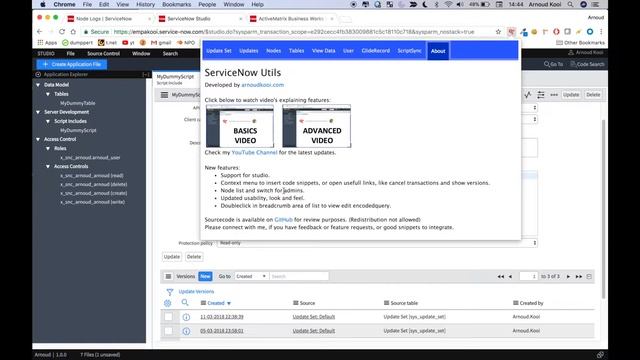The width and height of the screenshot is (640, 360).
Task: Select the (read) access control entry
Action: coord(92,176)
